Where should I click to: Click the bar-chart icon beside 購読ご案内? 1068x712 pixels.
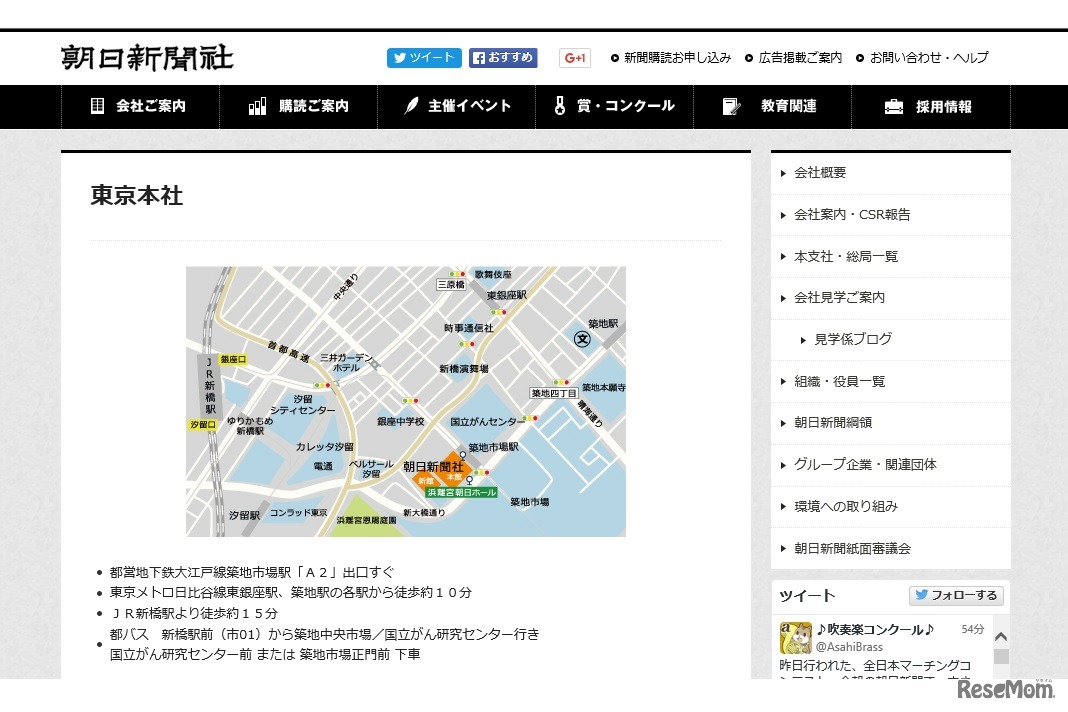[256, 106]
